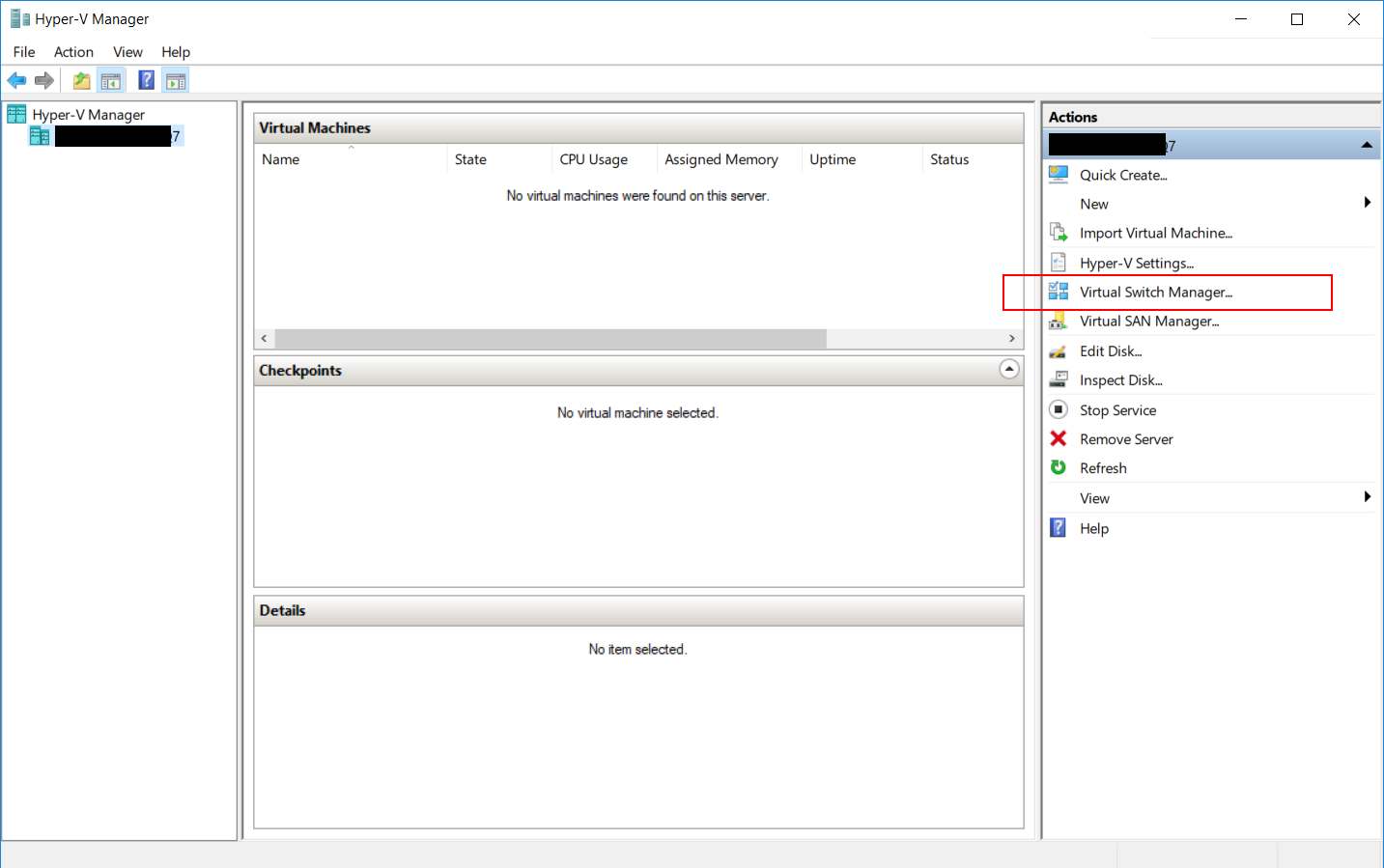Click the Up one level folder icon
The height and width of the screenshot is (868, 1384).
82,80
